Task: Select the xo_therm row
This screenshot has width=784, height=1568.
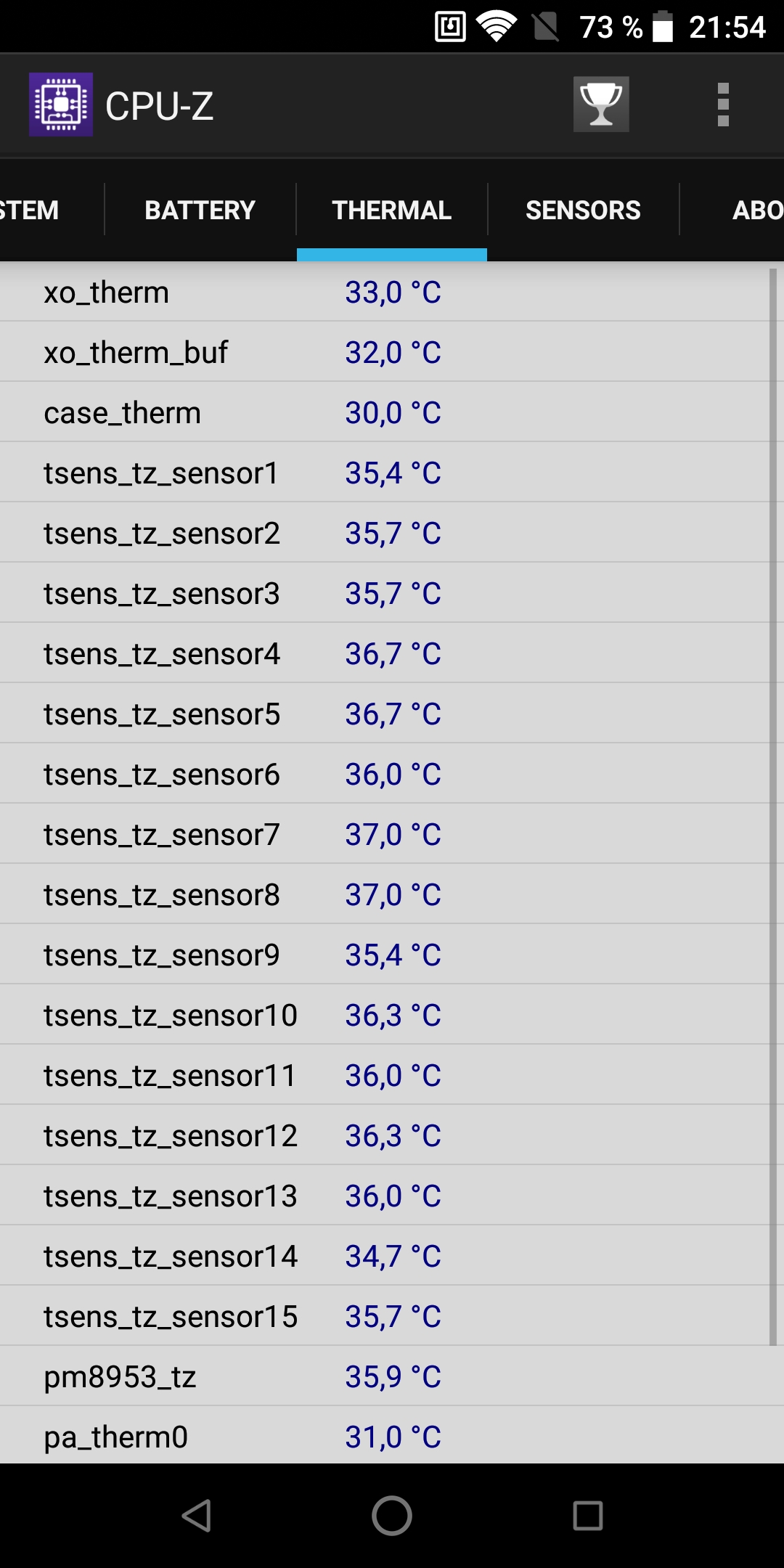Action: coord(385,292)
